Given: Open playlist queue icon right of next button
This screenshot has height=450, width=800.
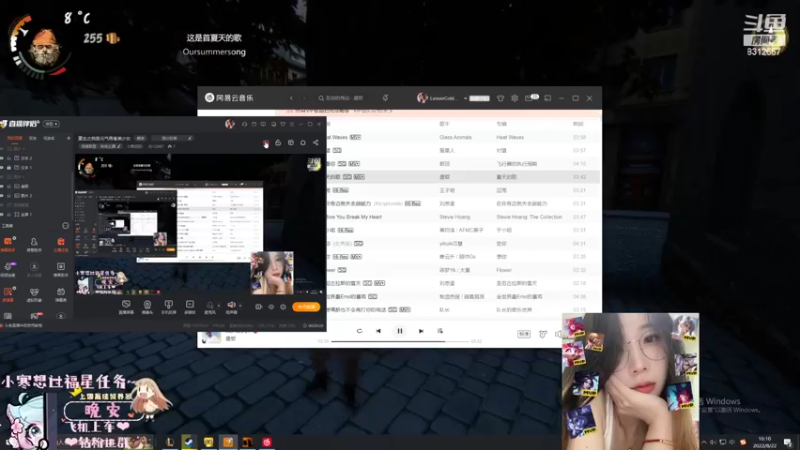Looking at the screenshot, I should click(440, 331).
